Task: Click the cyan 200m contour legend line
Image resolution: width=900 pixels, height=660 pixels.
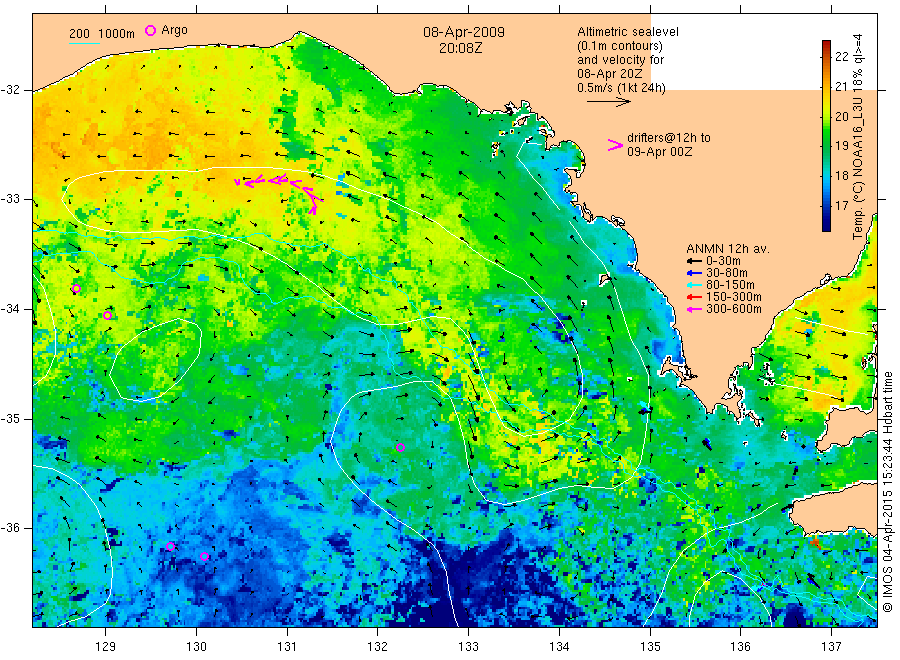Action: tap(84, 42)
